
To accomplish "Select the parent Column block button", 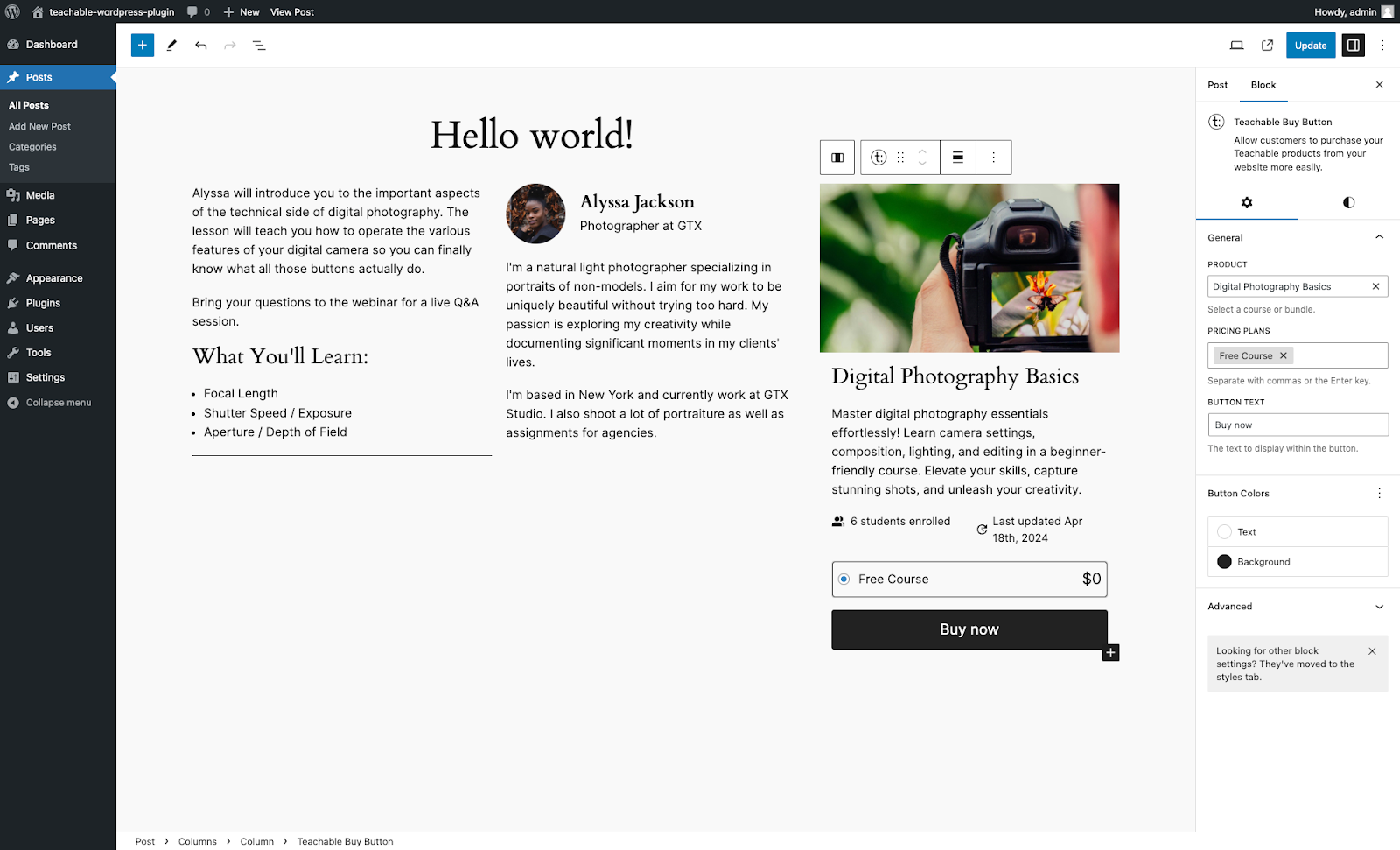I will [x=837, y=158].
